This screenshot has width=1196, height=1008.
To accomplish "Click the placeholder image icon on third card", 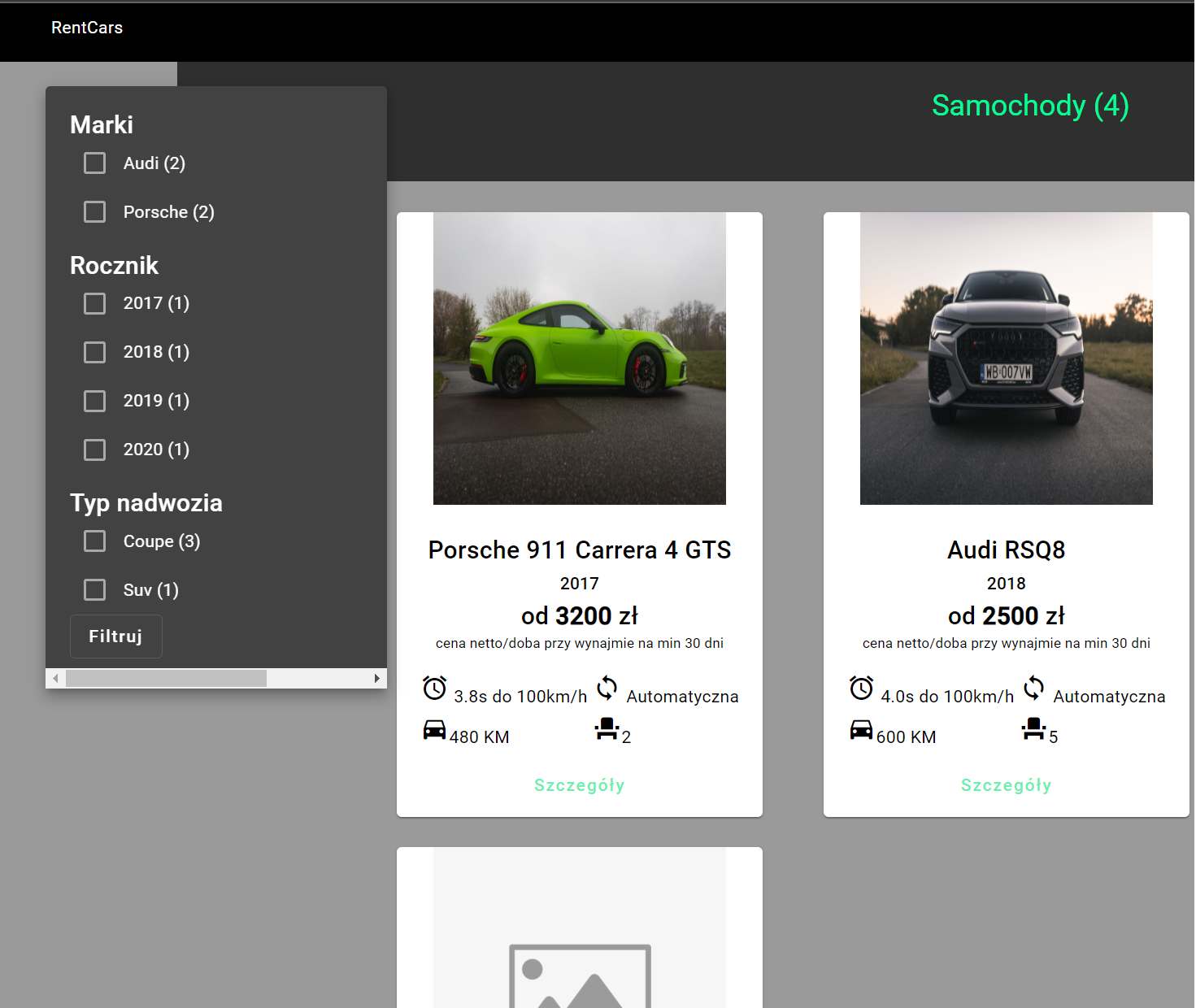I will coord(580,975).
